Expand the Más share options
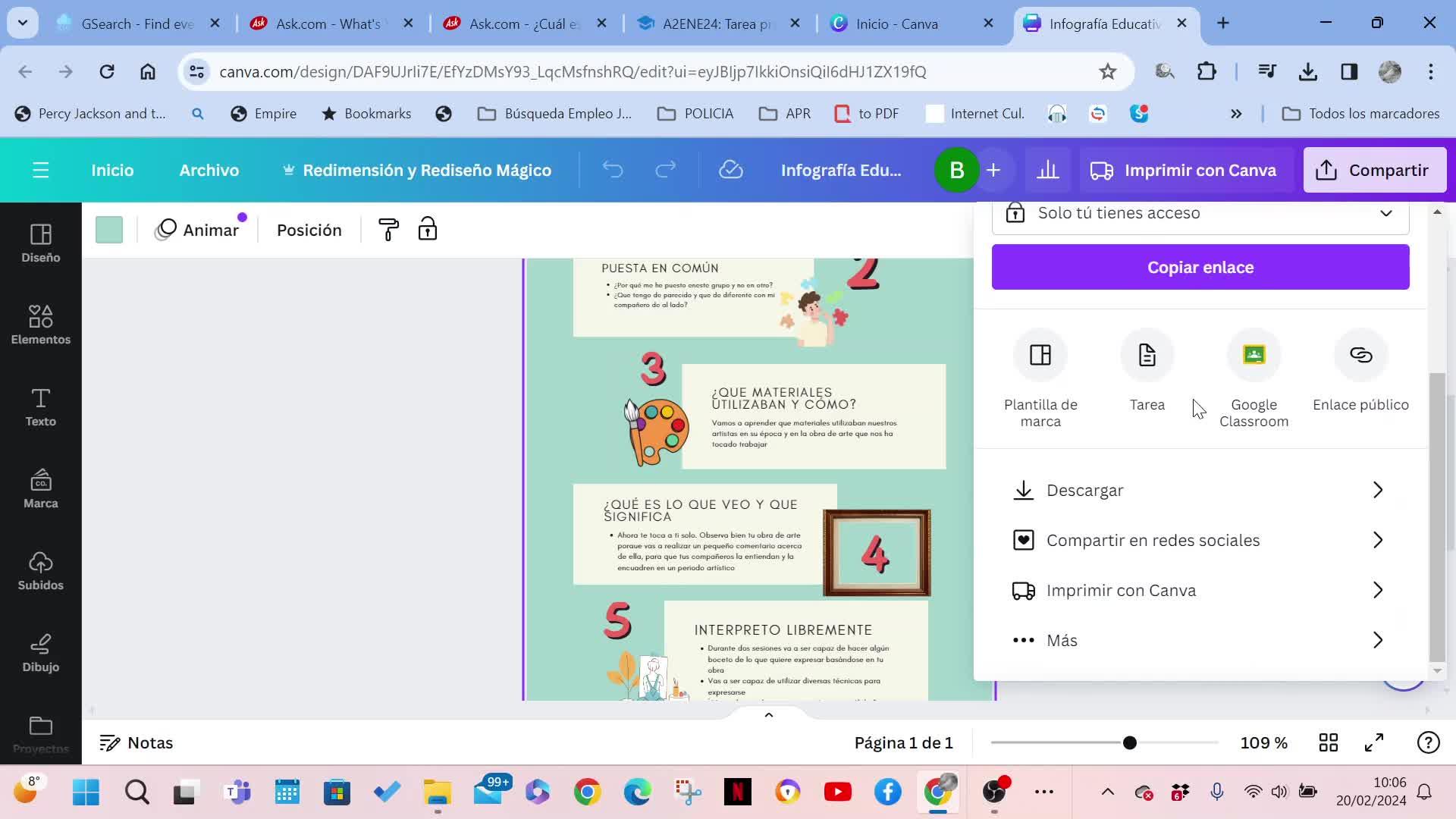 coord(1200,641)
